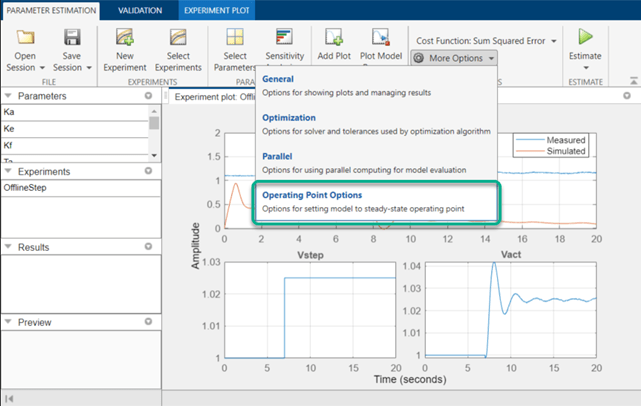
Task: Collapse the toolstrip with the top-right arrow
Action: (633, 81)
